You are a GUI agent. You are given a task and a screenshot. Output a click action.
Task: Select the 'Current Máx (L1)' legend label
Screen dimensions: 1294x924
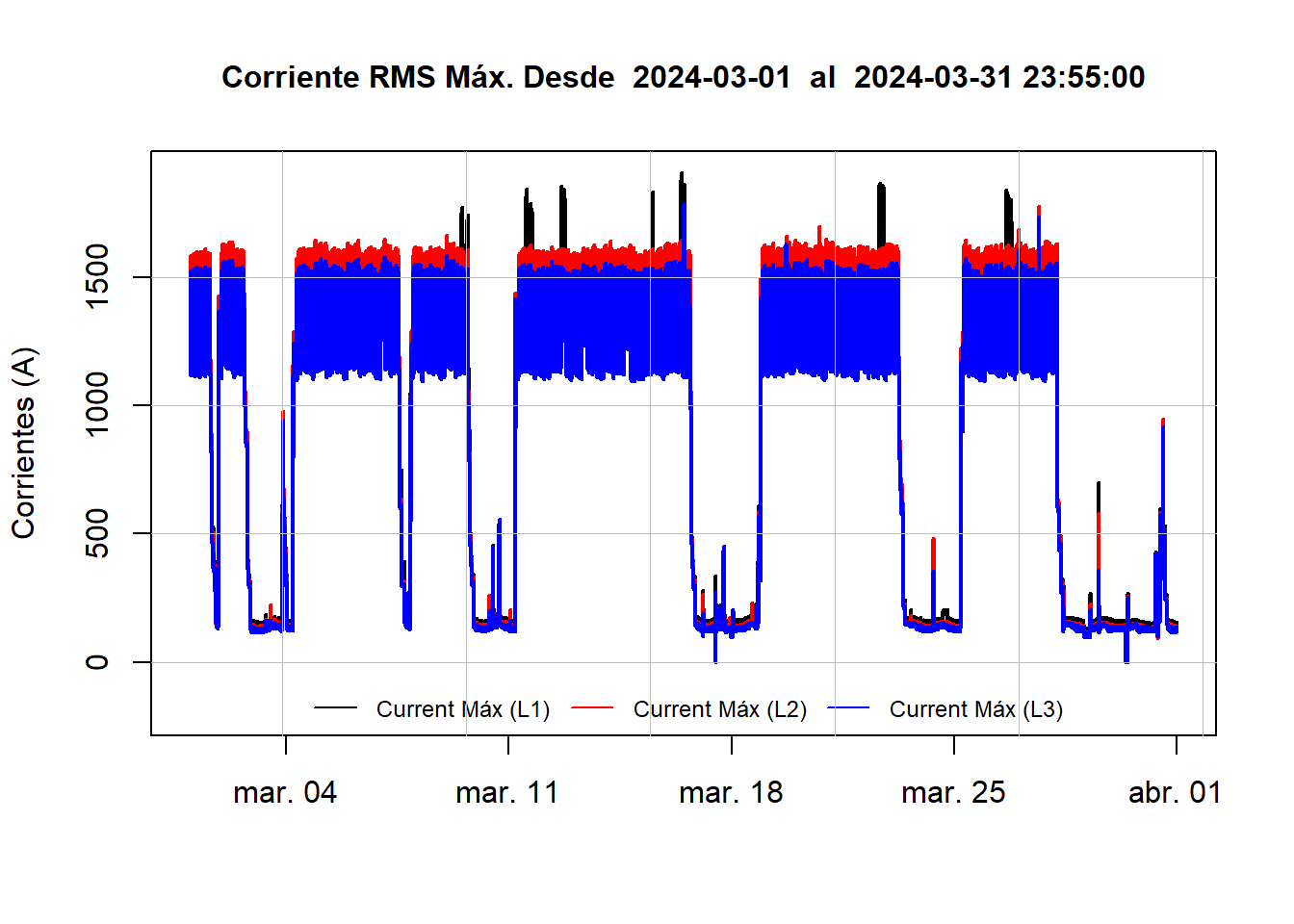(463, 709)
